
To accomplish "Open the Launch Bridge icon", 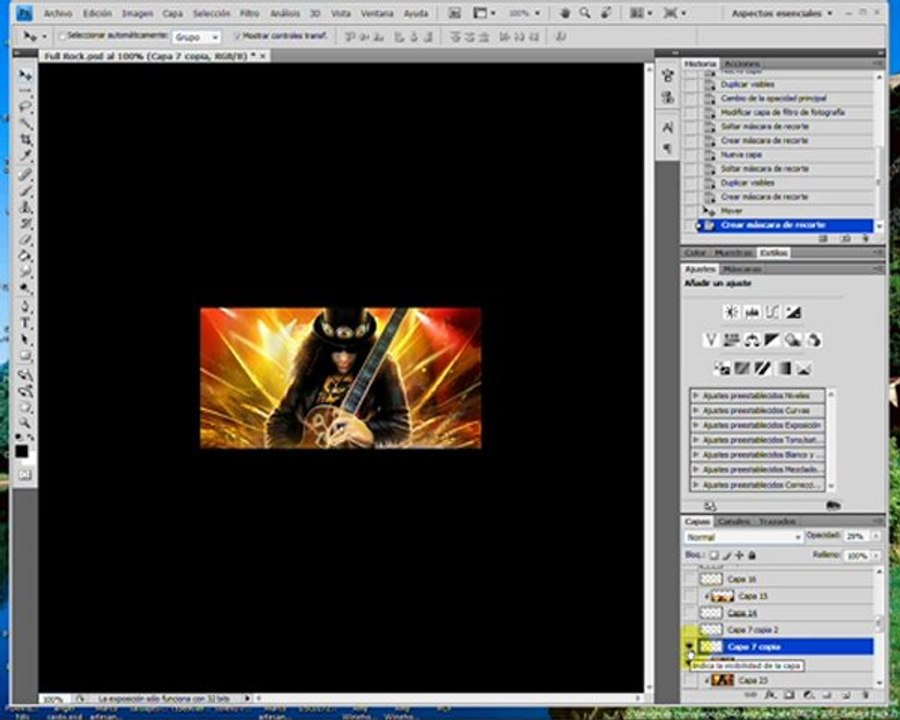I will pos(454,13).
